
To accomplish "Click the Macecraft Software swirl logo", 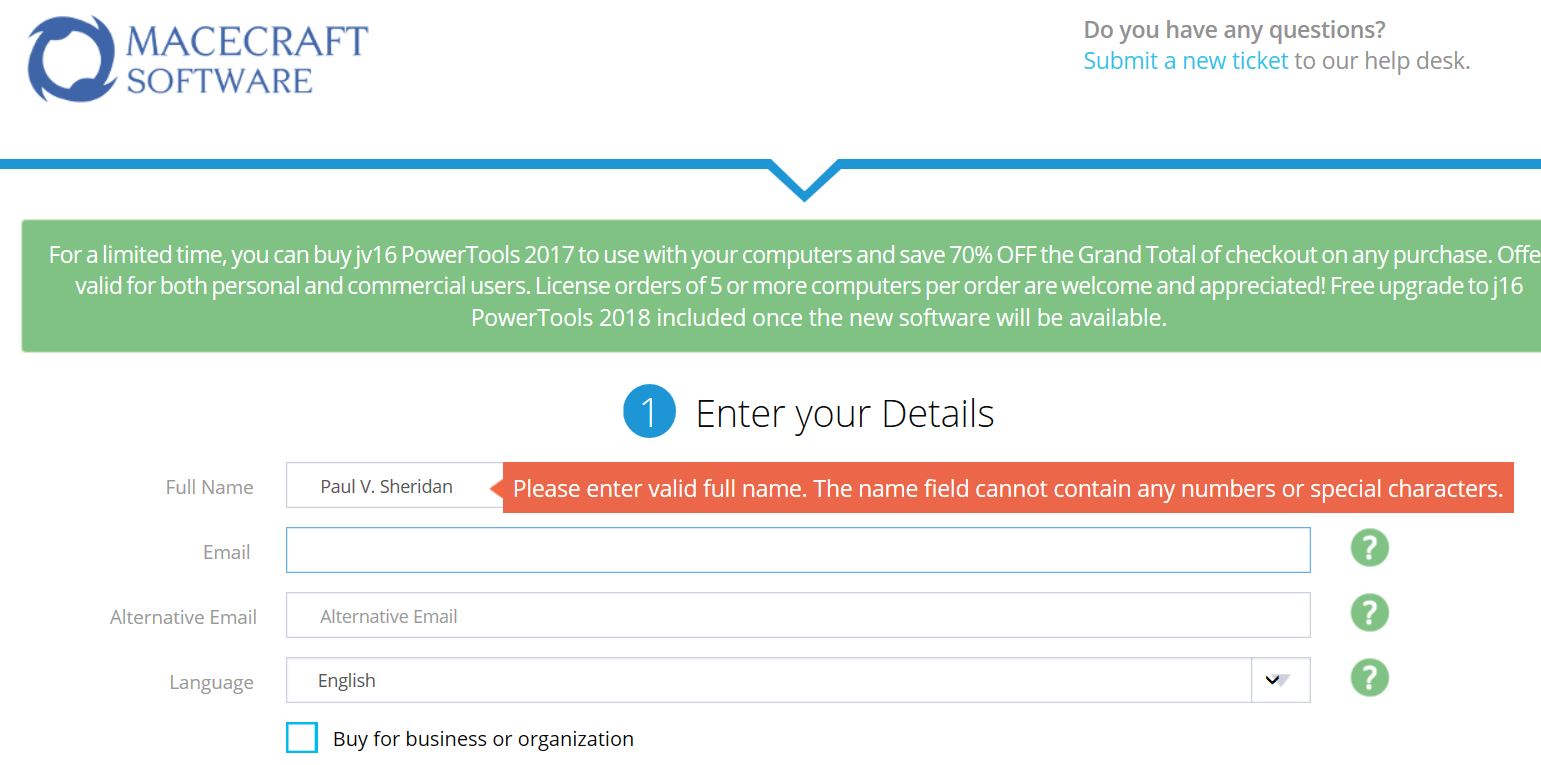I will [72, 59].
